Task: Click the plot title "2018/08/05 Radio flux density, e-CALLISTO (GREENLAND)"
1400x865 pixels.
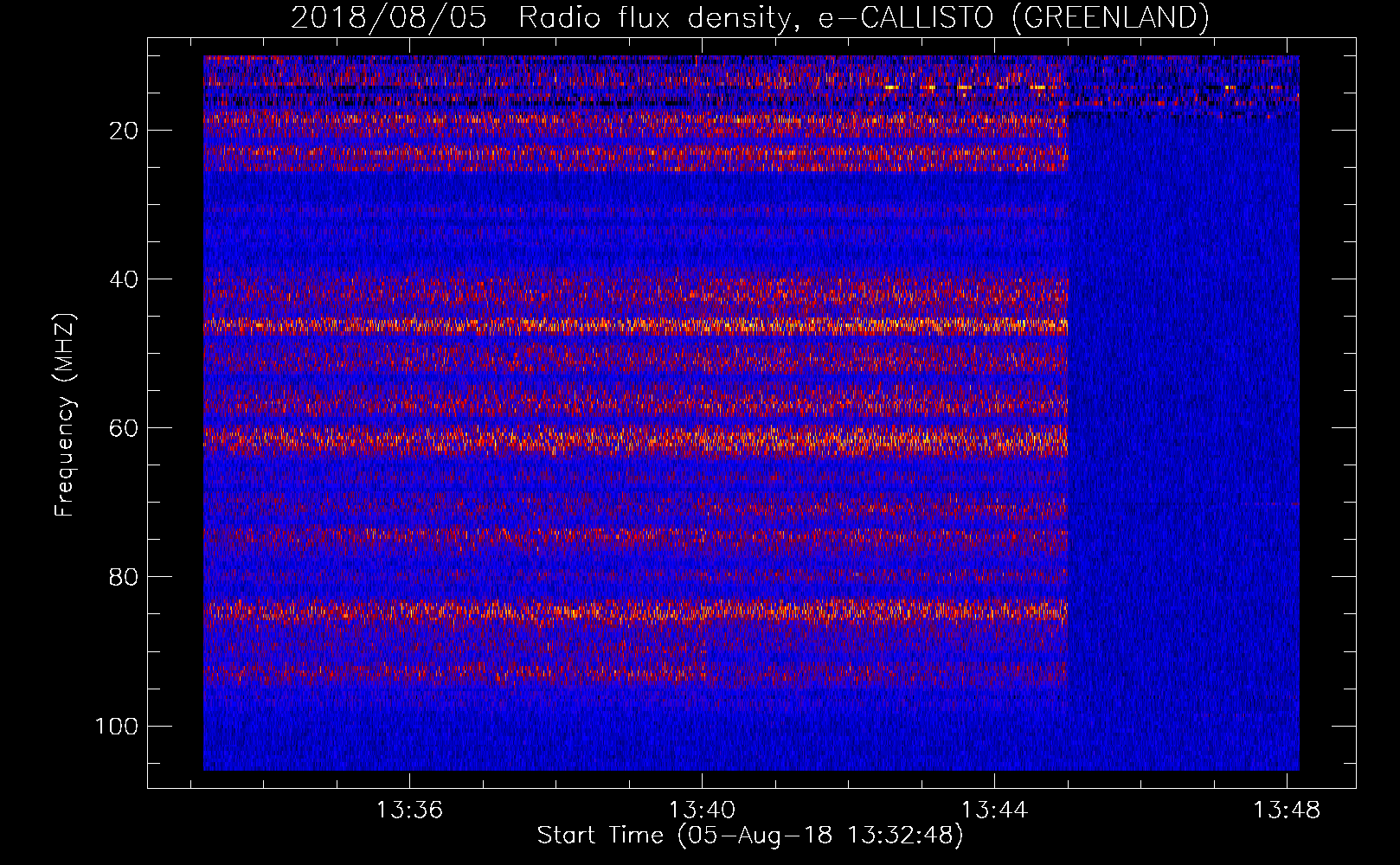Action: pyautogui.click(x=749, y=17)
